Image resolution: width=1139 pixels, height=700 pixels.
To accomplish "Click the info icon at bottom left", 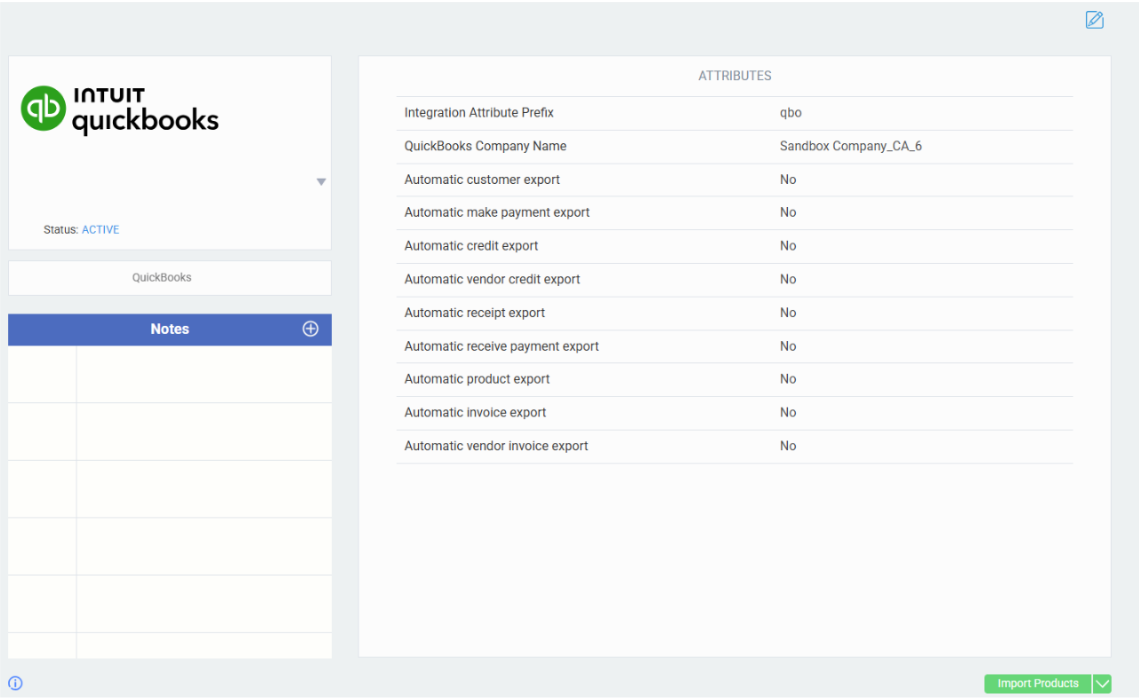I will coord(15,684).
